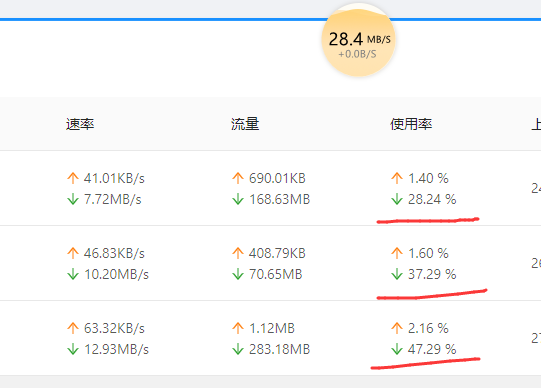Click download speed 7.72MB/s
The width and height of the screenshot is (541, 388).
(112, 199)
